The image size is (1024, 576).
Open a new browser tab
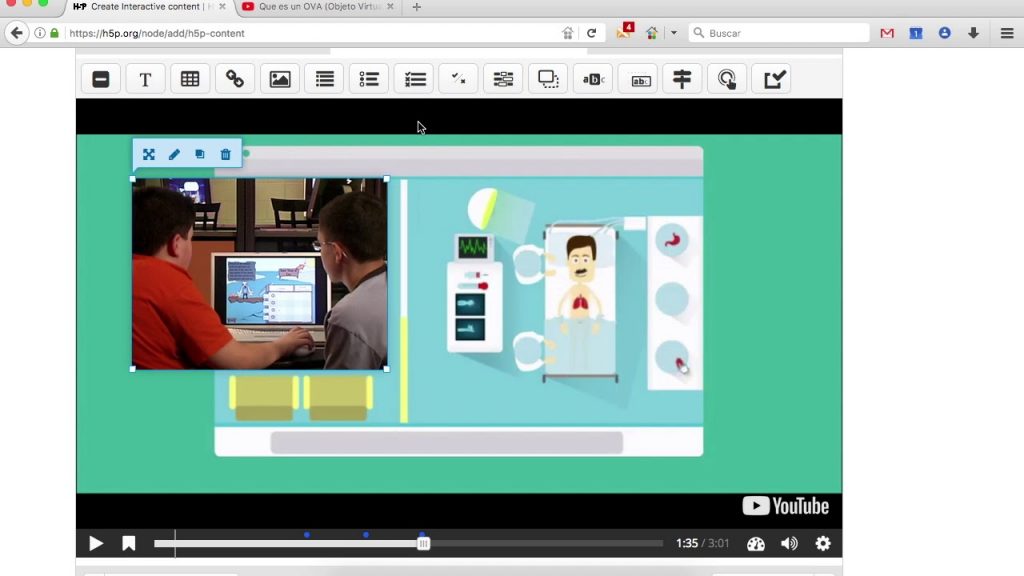pyautogui.click(x=417, y=7)
